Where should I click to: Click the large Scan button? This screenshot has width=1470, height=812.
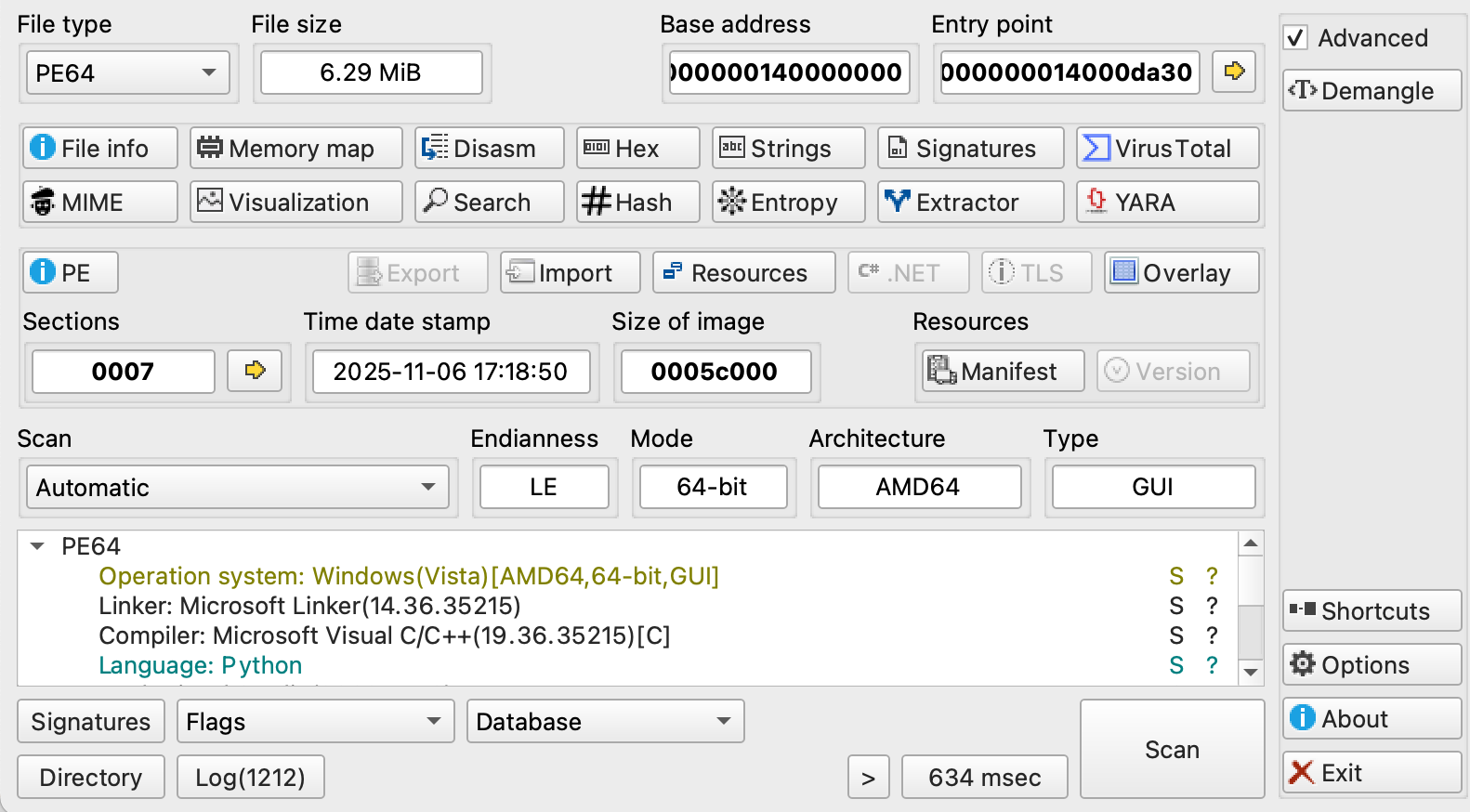coord(1172,750)
